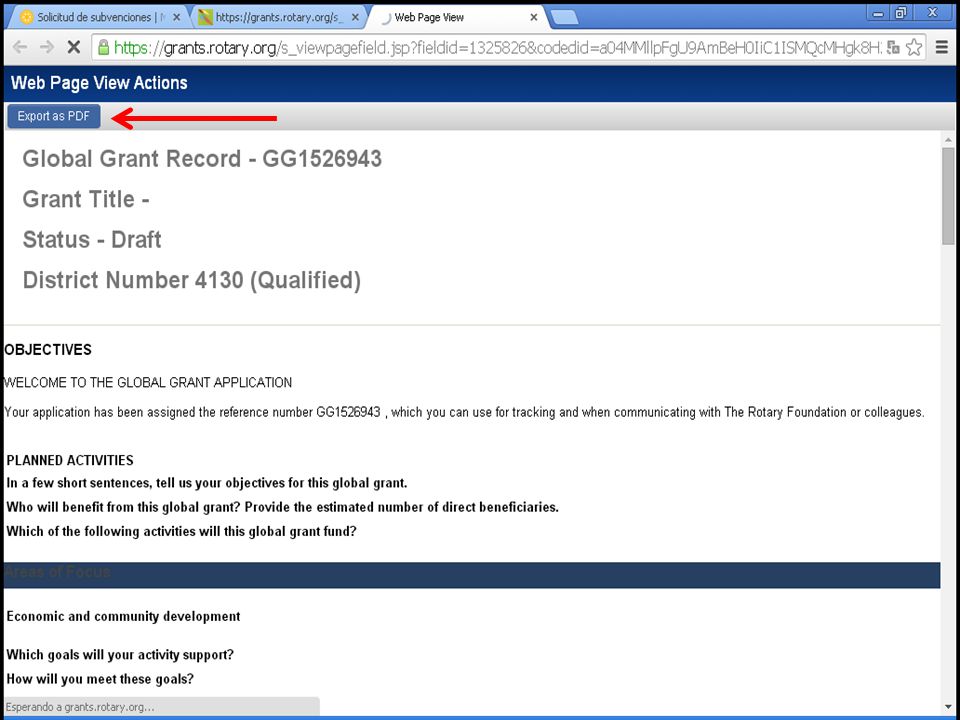Minimize the browser window
The image size is (960, 720).
tap(878, 13)
